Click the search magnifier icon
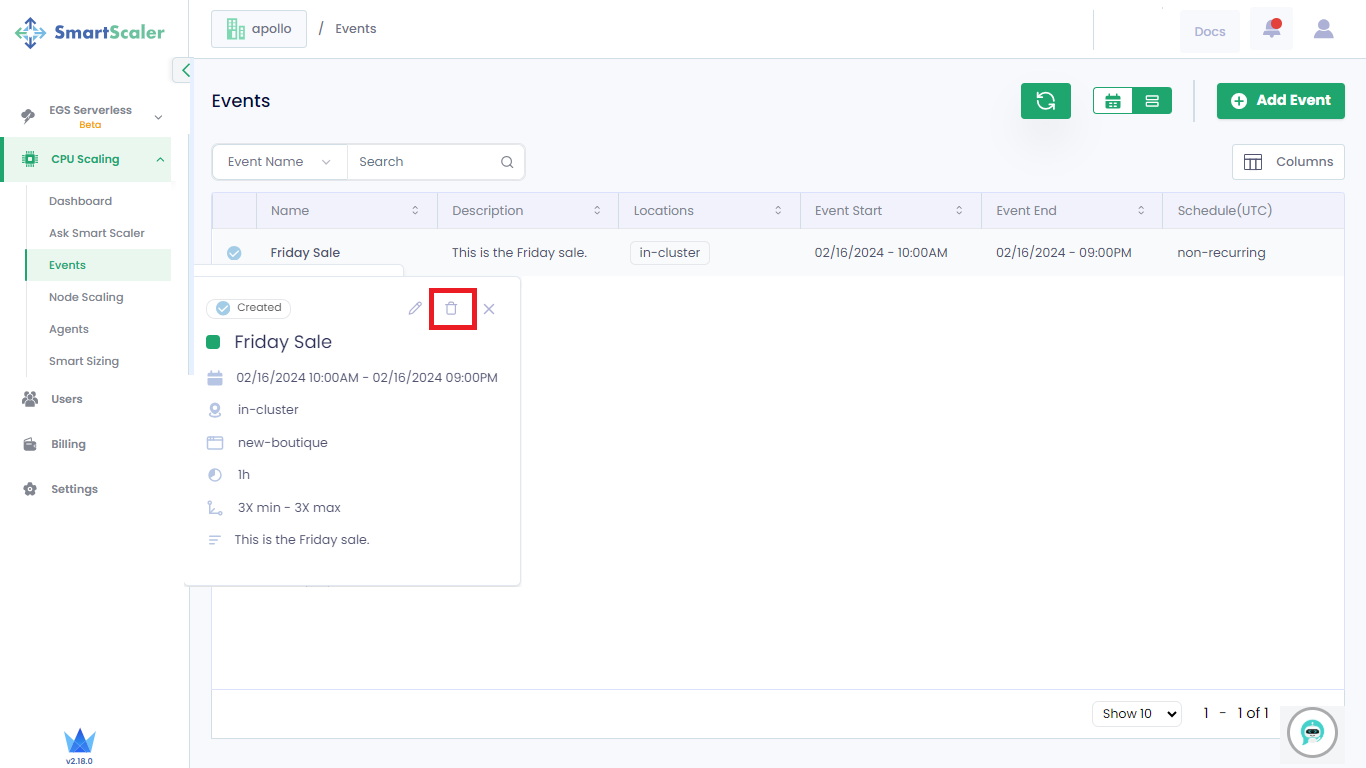This screenshot has width=1366, height=768. (507, 162)
